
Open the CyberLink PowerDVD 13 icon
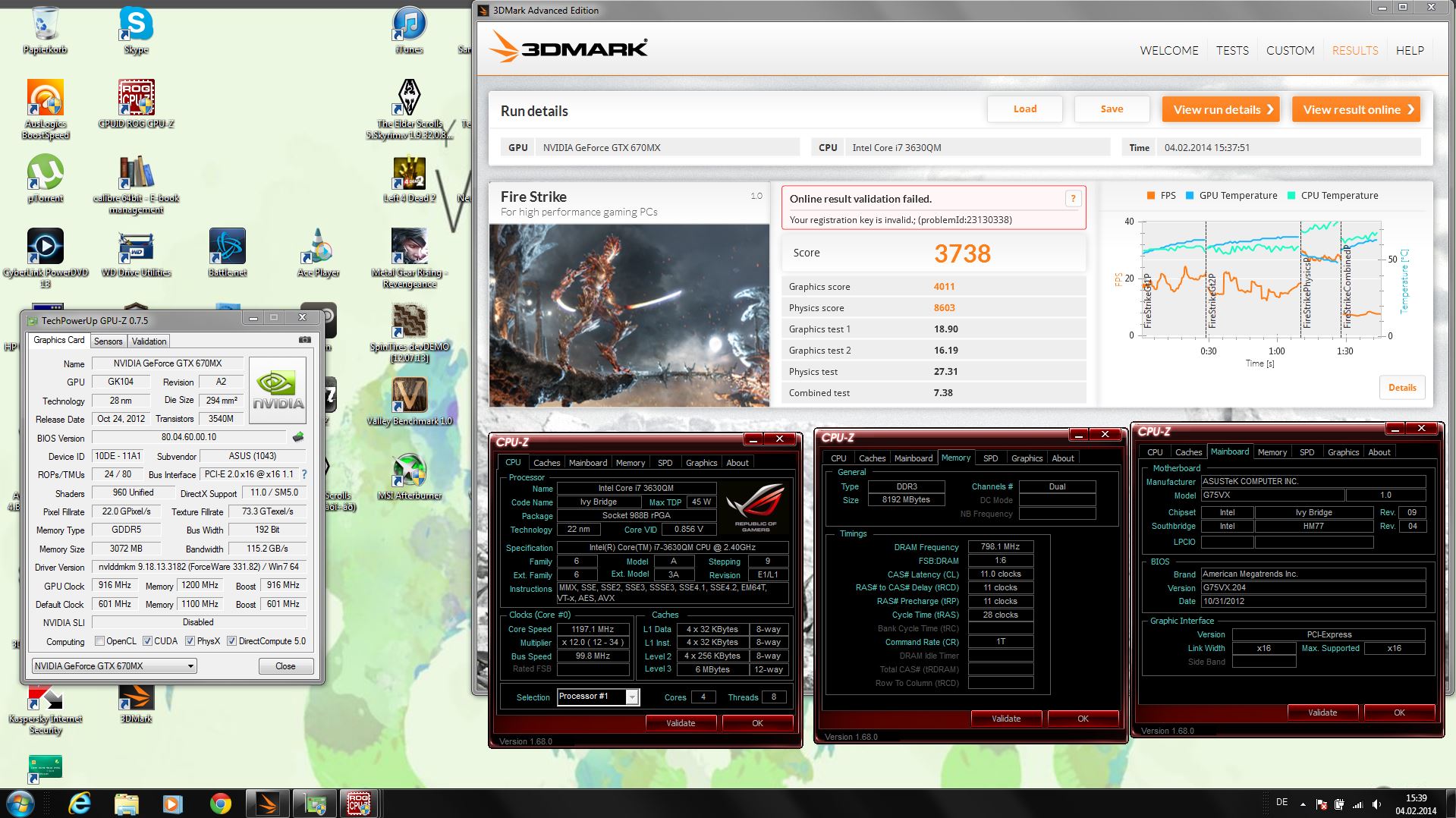(x=46, y=257)
